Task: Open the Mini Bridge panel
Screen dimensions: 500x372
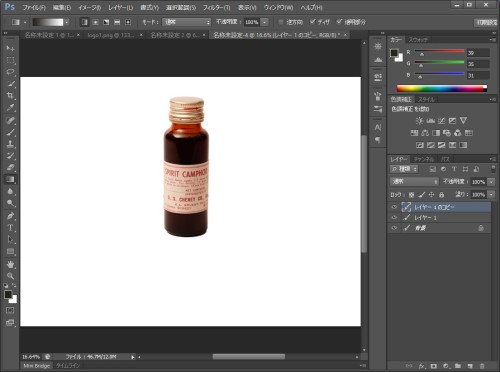Action: 36,366
